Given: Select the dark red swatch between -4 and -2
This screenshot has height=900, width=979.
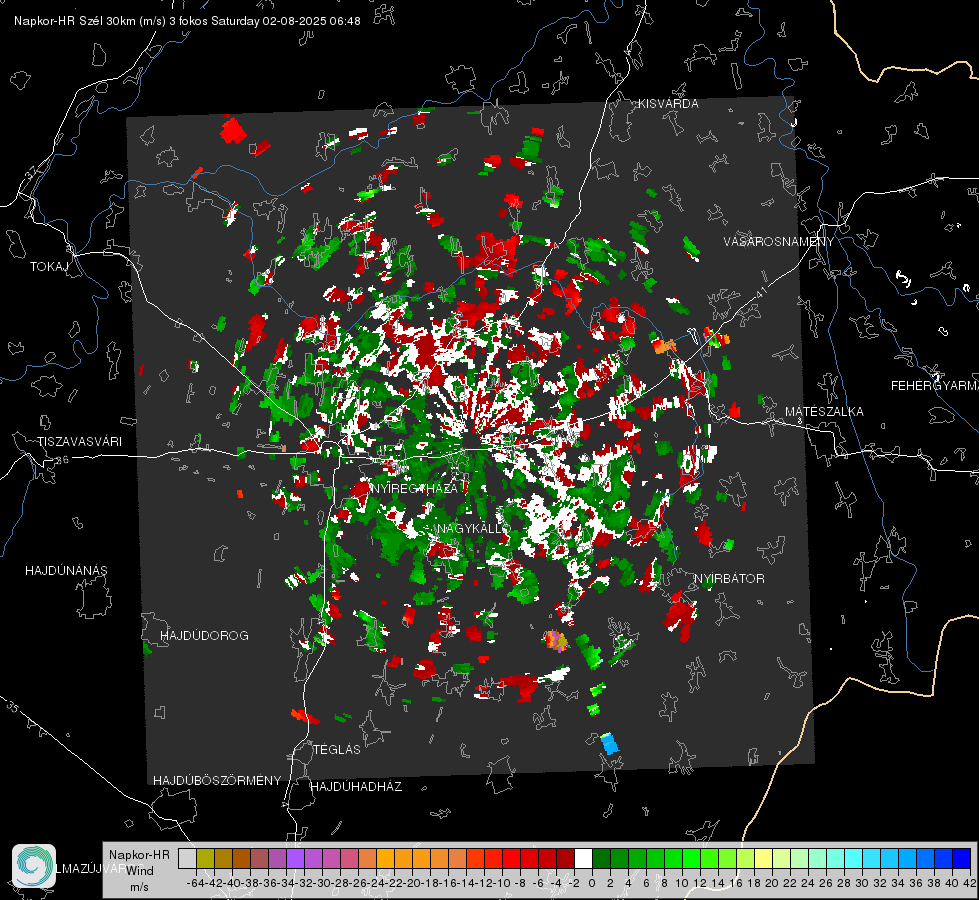Looking at the screenshot, I should pos(565,858).
